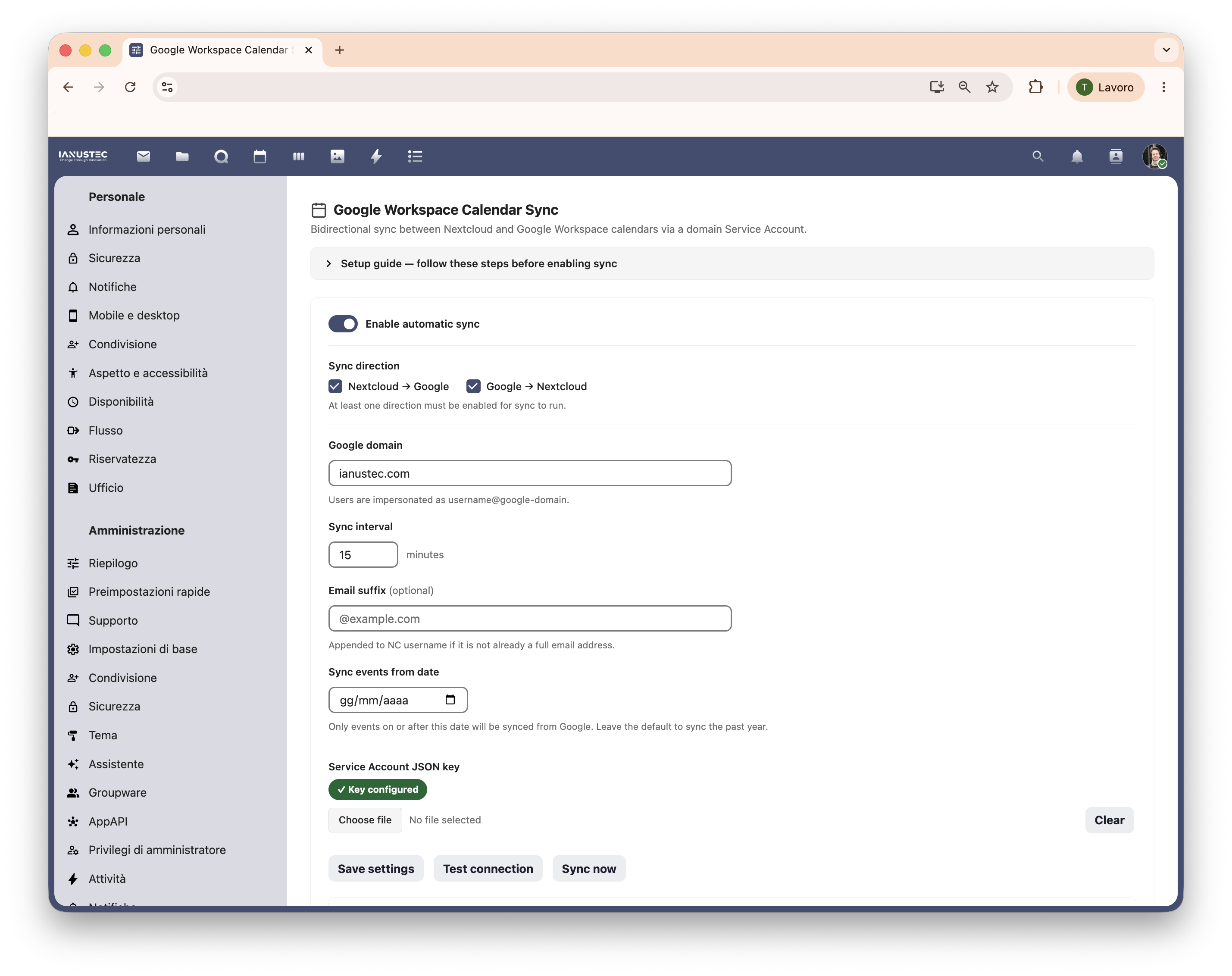Open the date picker calendar icon
1232x976 pixels.
(450, 700)
